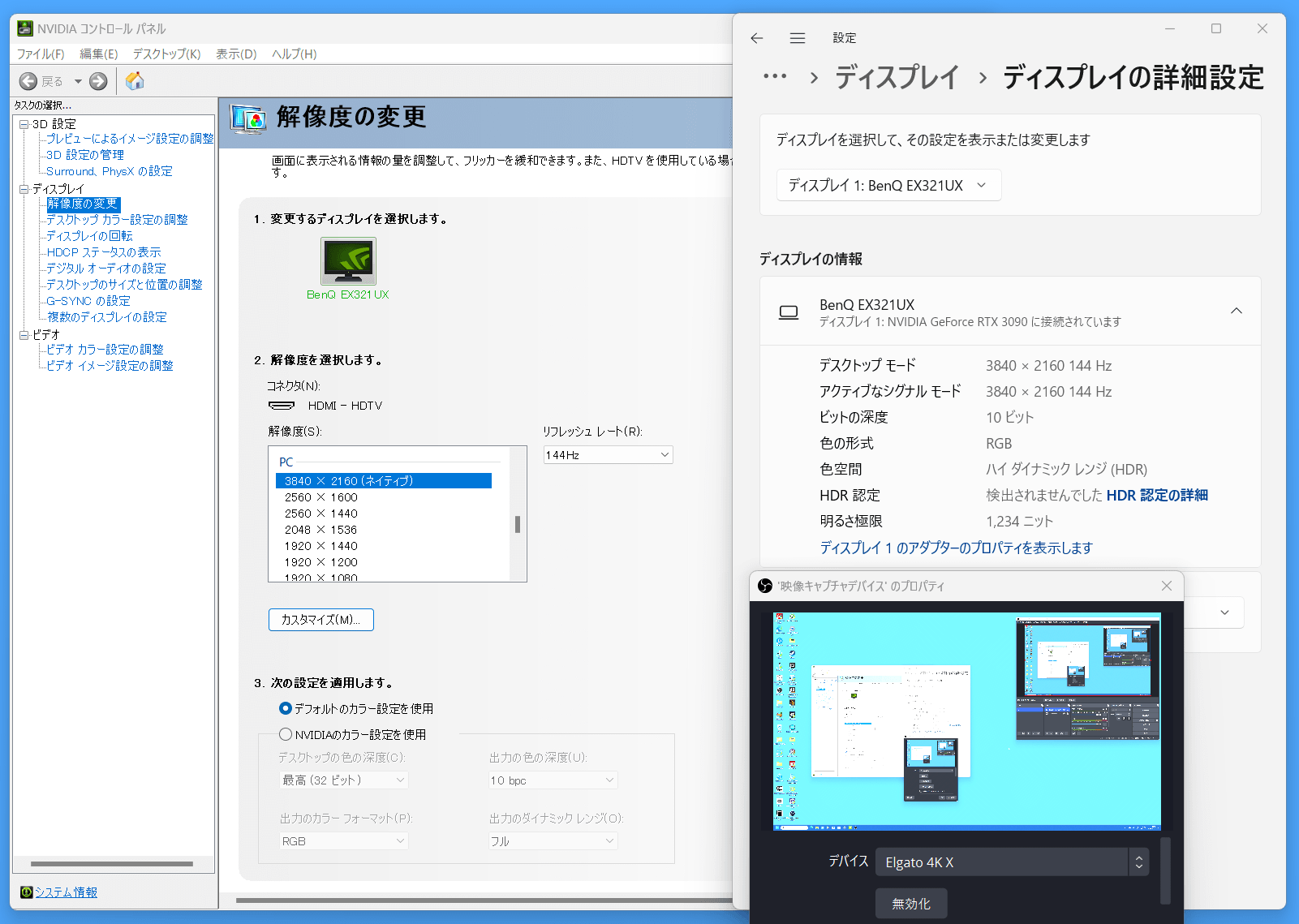Click the OBS properties dialog vertical scrollbar
Viewport: 1299px width, 924px height.
pos(1166,870)
